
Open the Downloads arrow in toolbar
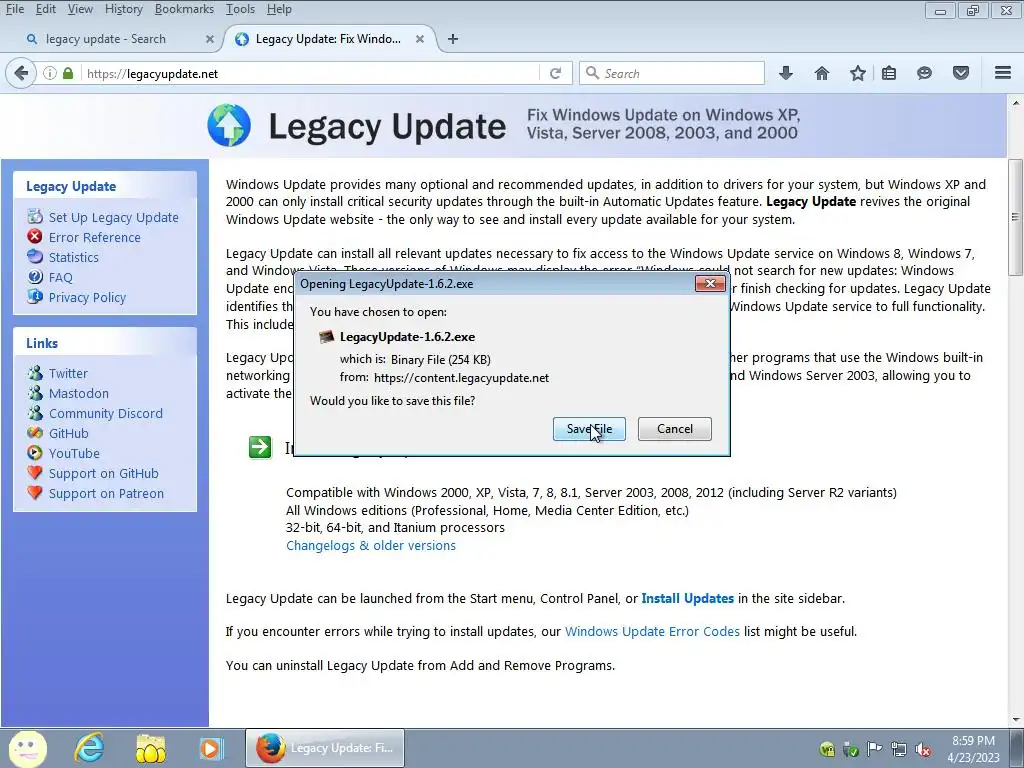click(x=786, y=73)
